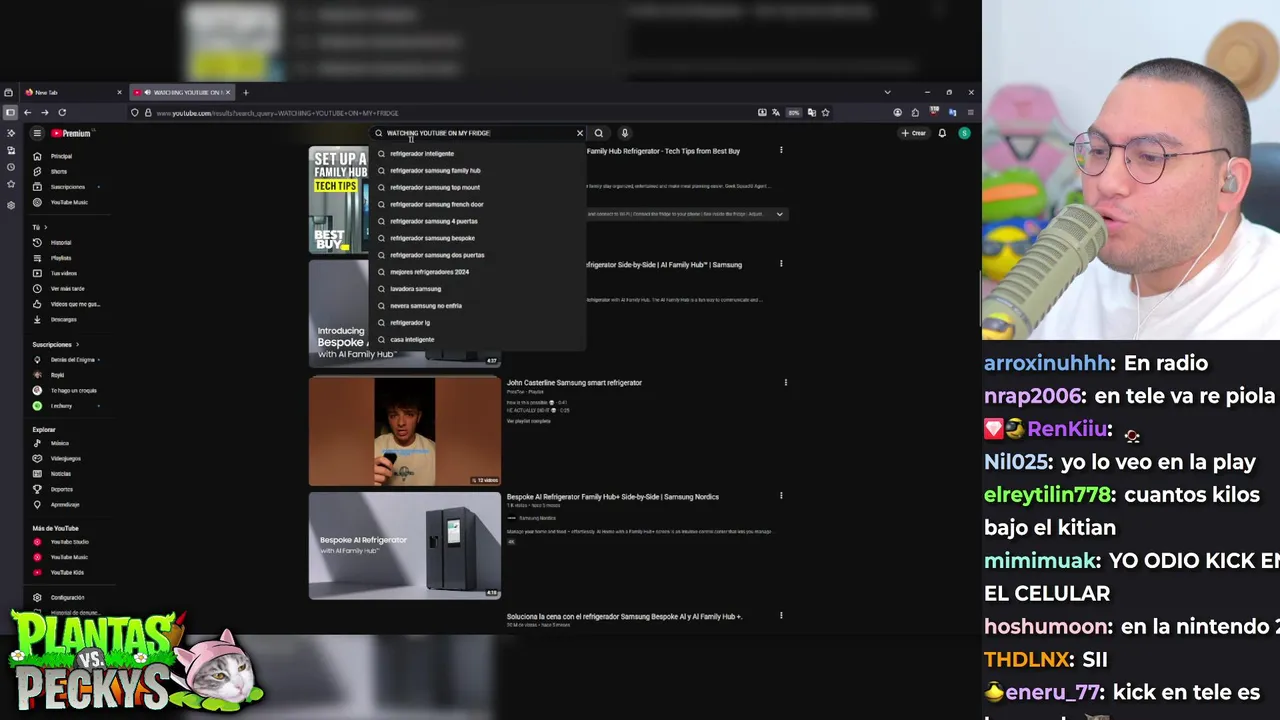This screenshot has height=720, width=1280.
Task: Open the bookmarks star in Firefox sidebar
Action: point(10,184)
